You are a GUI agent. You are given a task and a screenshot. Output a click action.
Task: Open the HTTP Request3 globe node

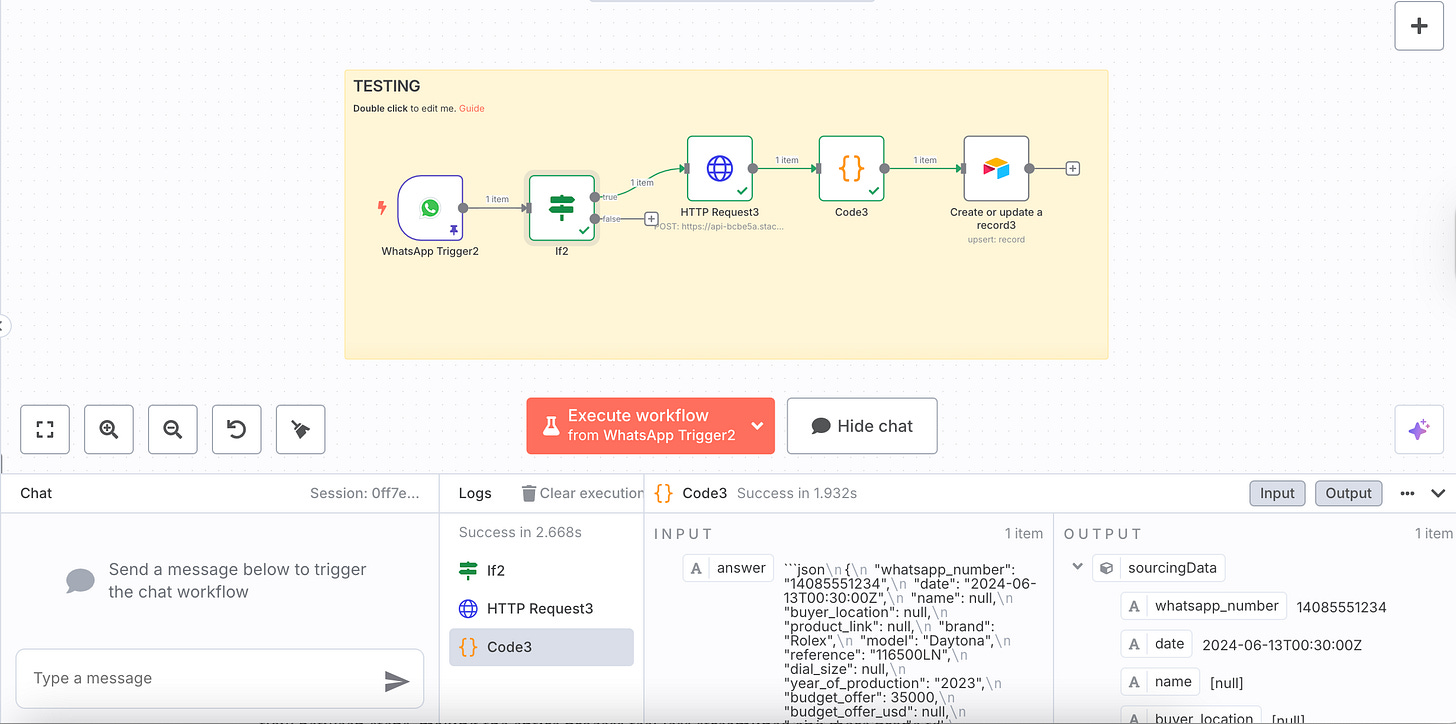720,168
